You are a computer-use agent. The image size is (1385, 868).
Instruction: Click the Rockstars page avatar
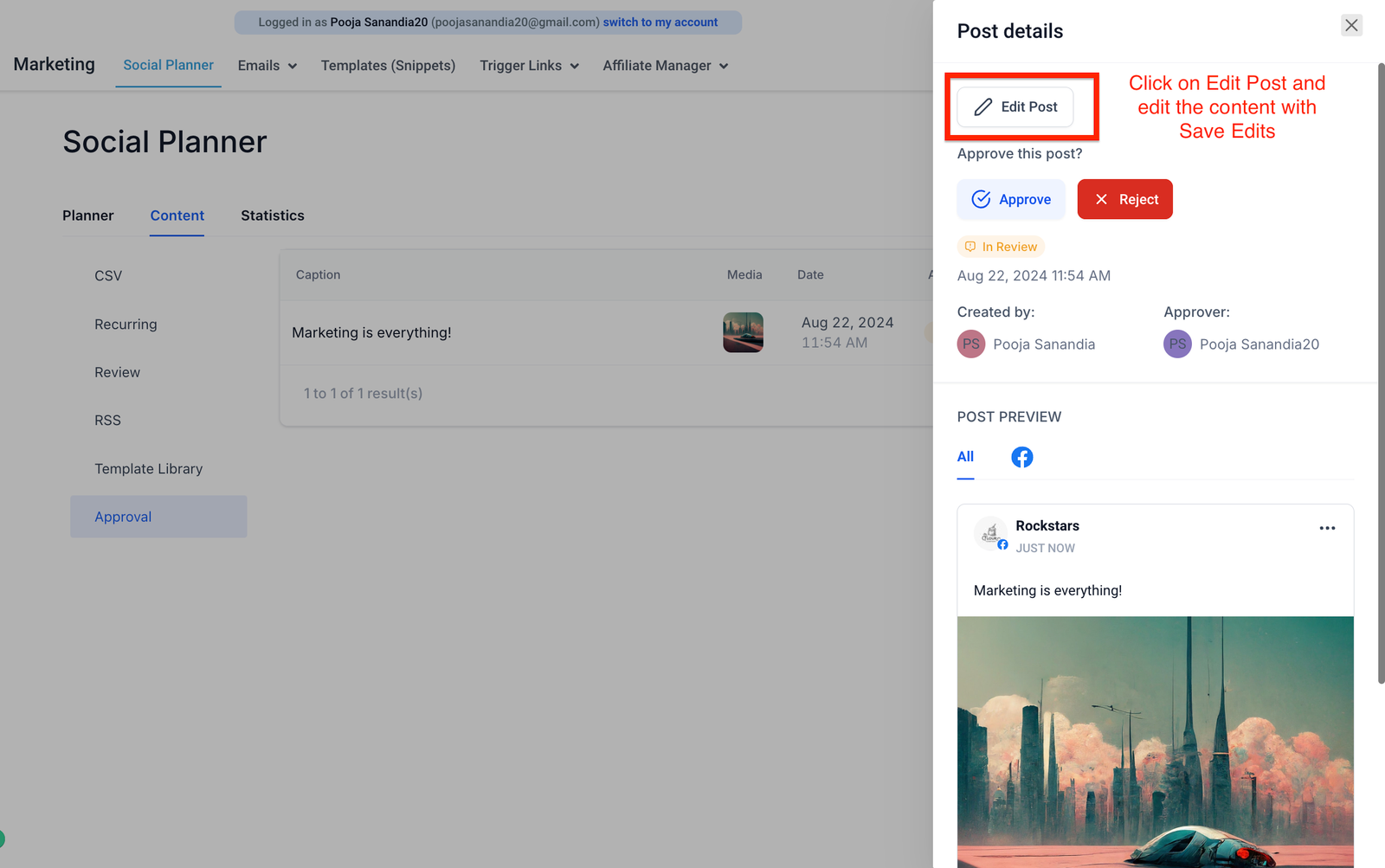991,534
